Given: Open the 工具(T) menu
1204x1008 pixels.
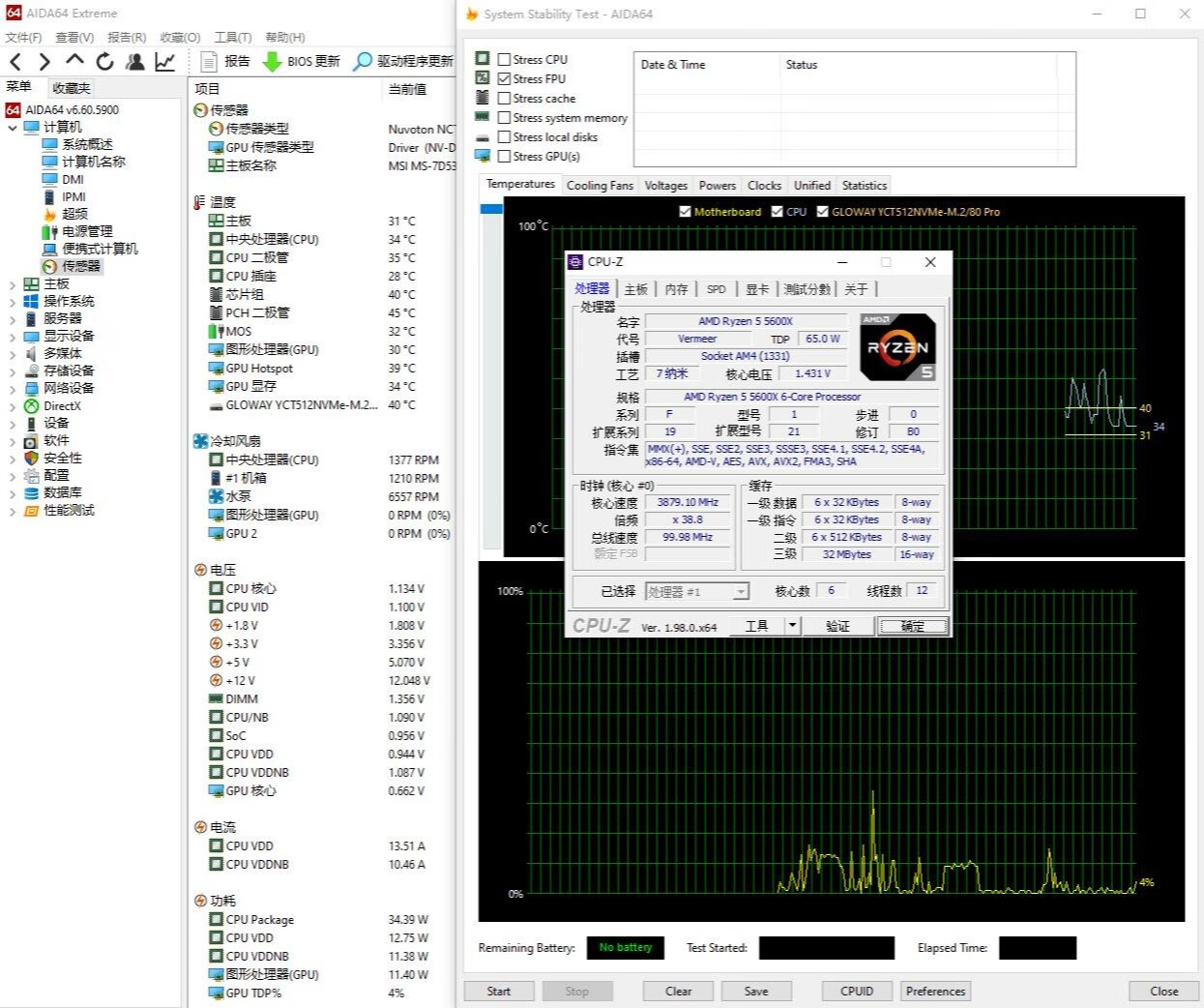Looking at the screenshot, I should [x=233, y=37].
